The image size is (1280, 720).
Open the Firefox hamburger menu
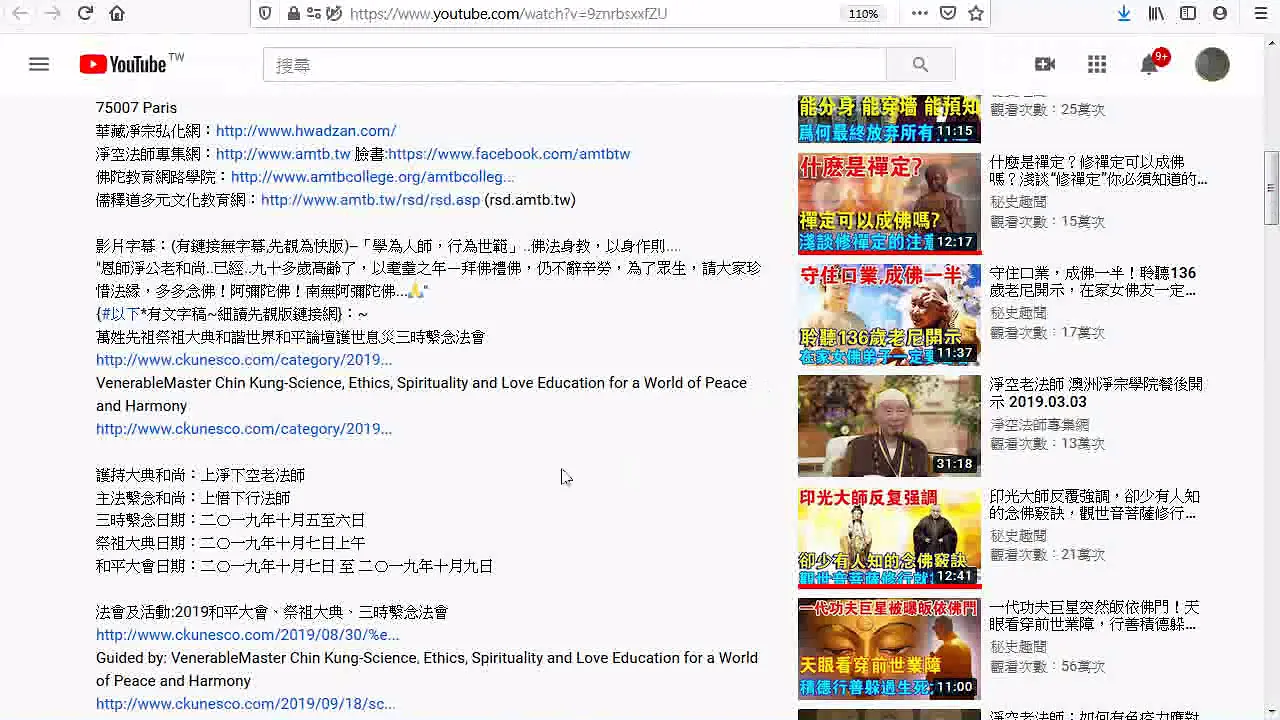click(x=1261, y=13)
